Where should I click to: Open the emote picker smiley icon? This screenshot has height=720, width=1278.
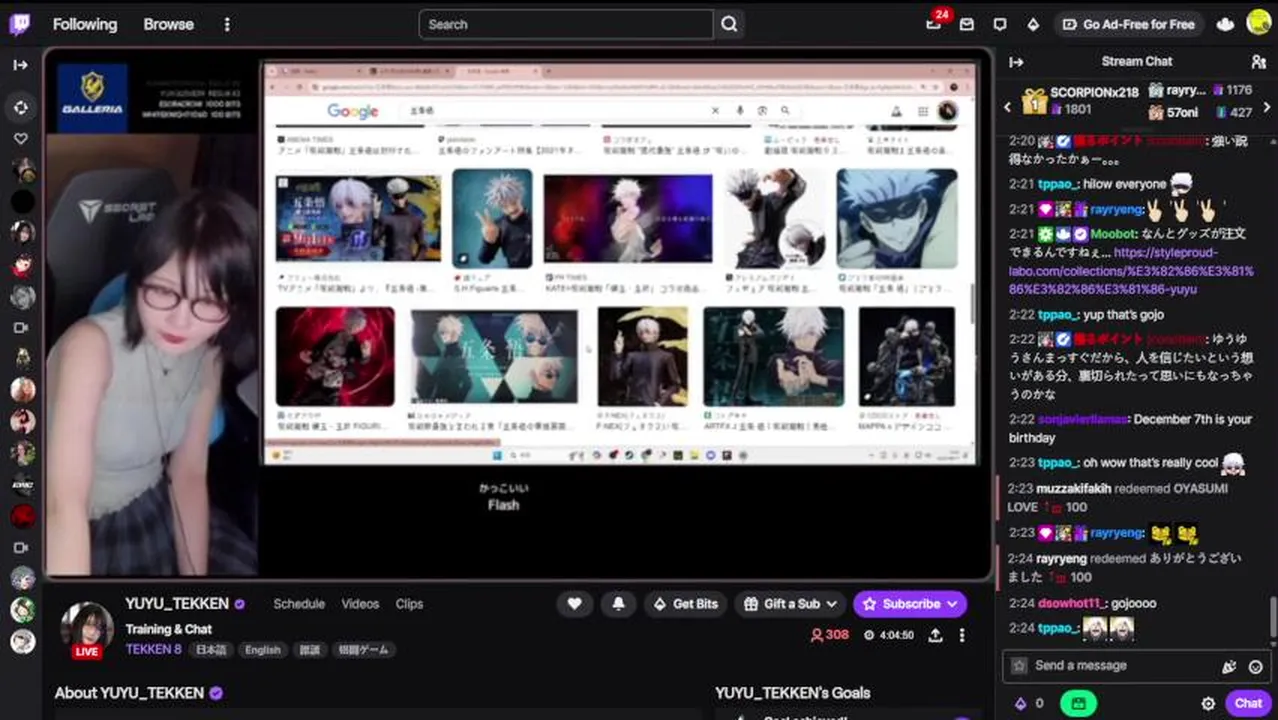(1256, 666)
